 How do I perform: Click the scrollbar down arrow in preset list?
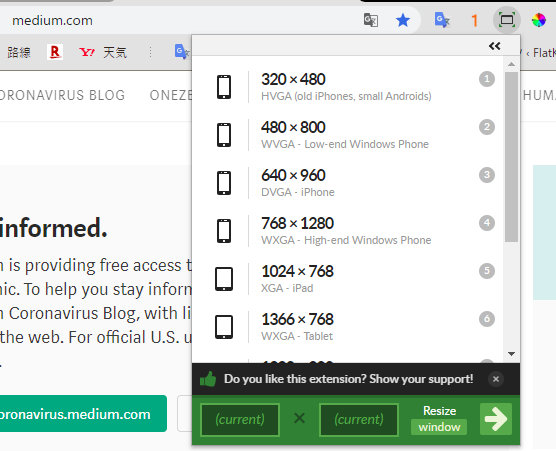tap(511, 354)
